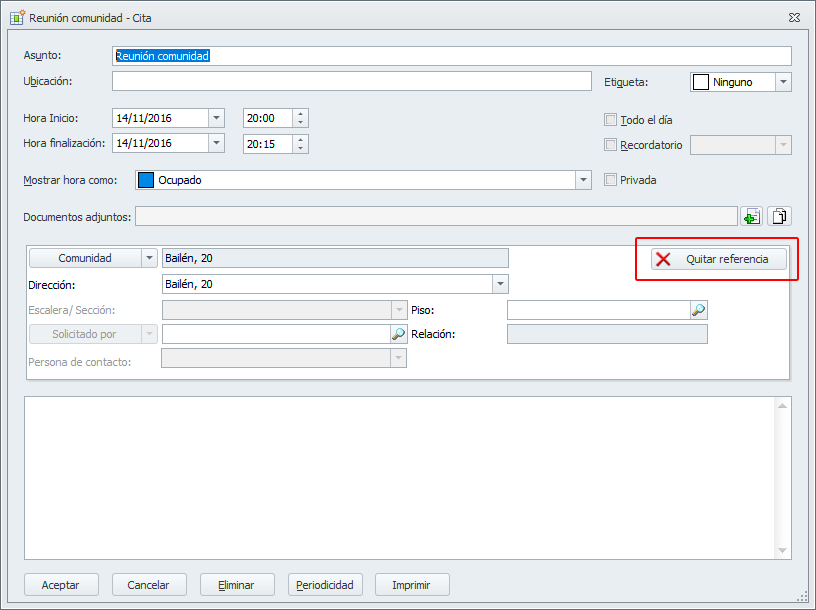Click the Comunidad button
The height and width of the screenshot is (610, 816).
point(85,258)
